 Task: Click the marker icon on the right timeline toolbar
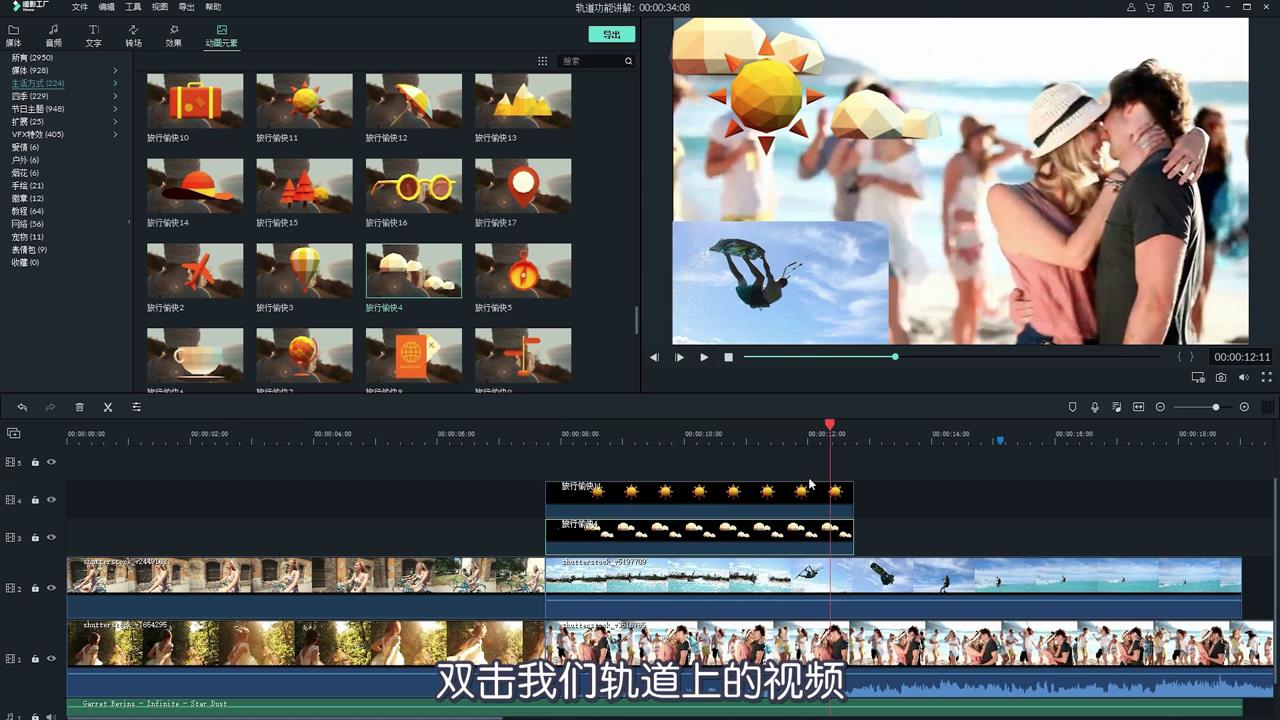pos(1072,407)
